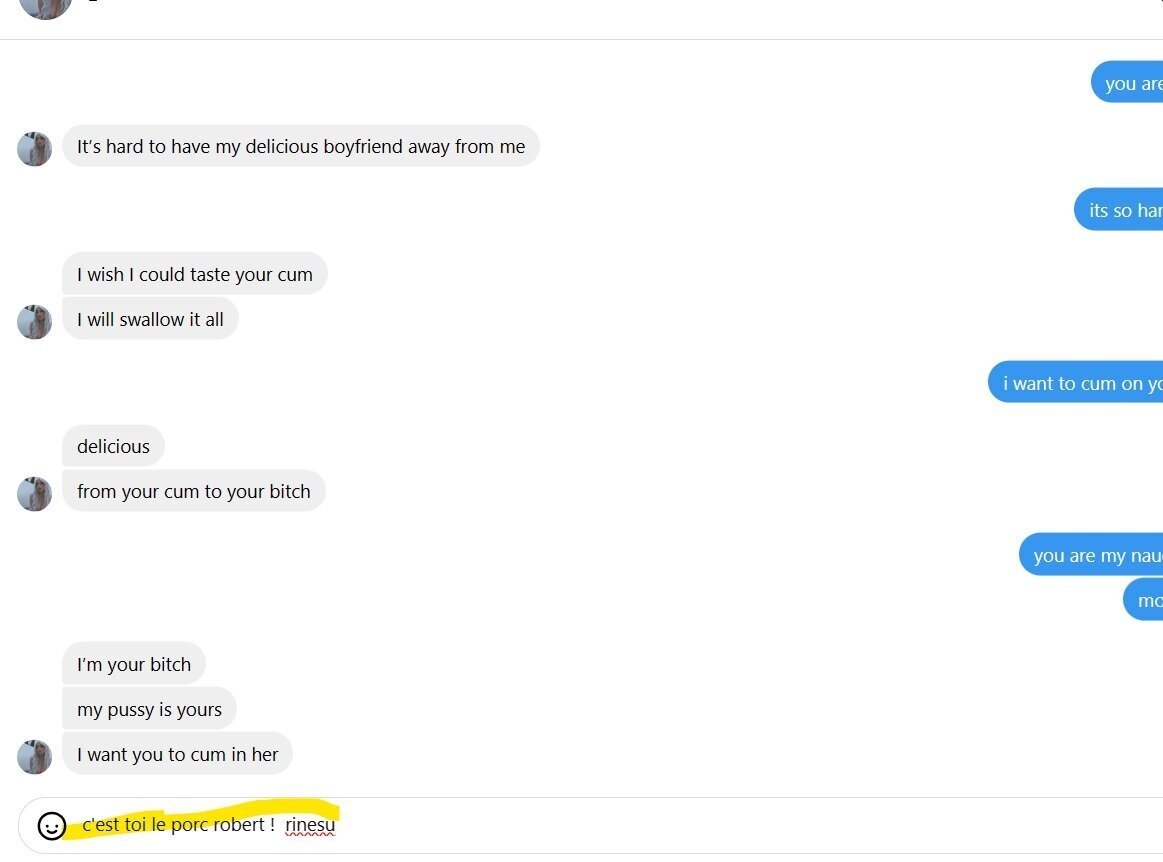1163x862 pixels.
Task: Click avatar next to the "from your…" message
Action: coord(34,494)
